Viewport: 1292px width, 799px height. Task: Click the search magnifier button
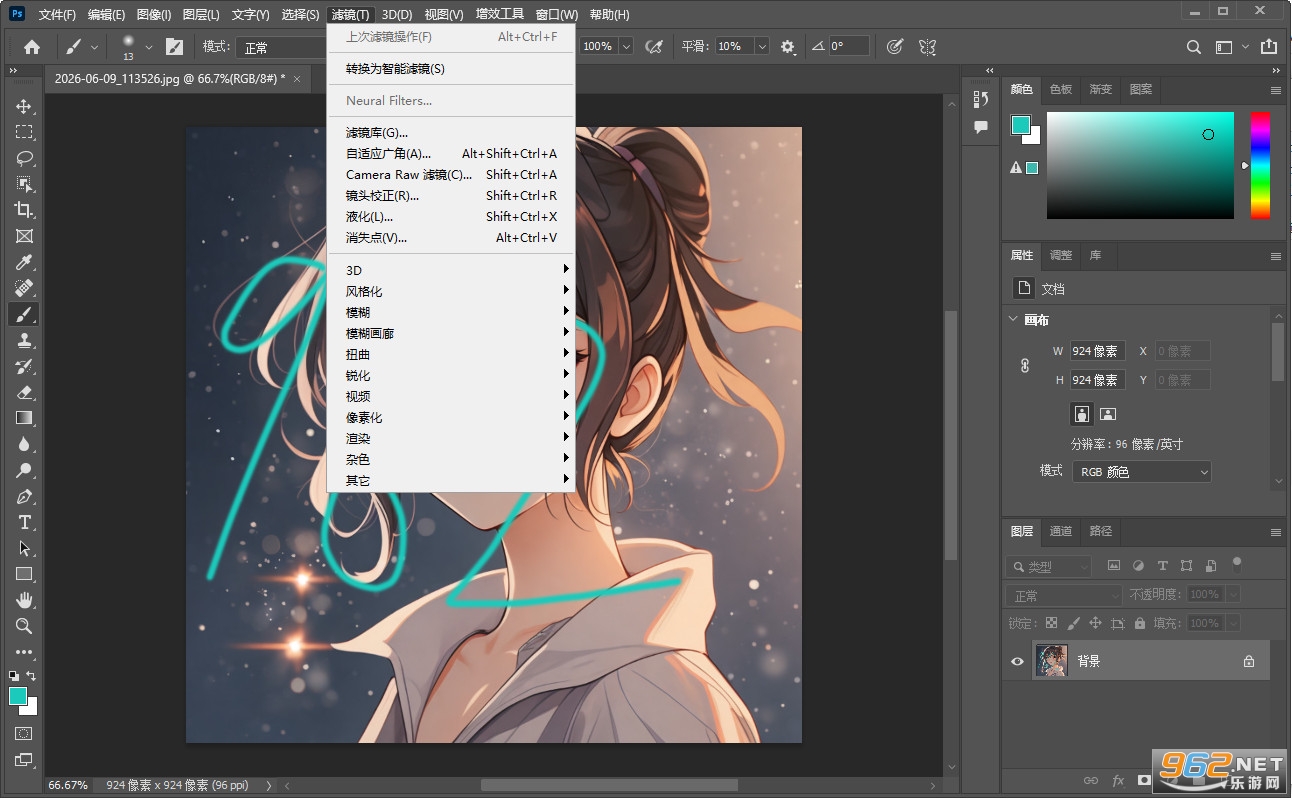1193,46
